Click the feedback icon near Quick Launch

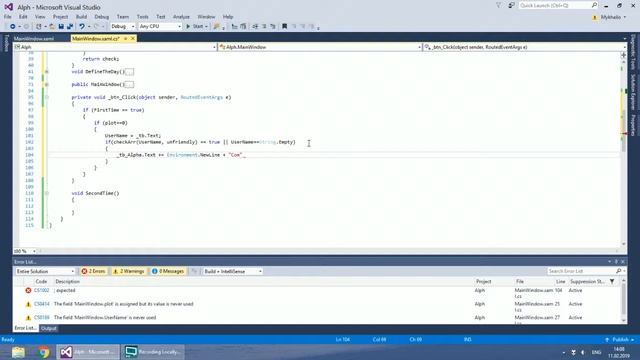click(511, 6)
